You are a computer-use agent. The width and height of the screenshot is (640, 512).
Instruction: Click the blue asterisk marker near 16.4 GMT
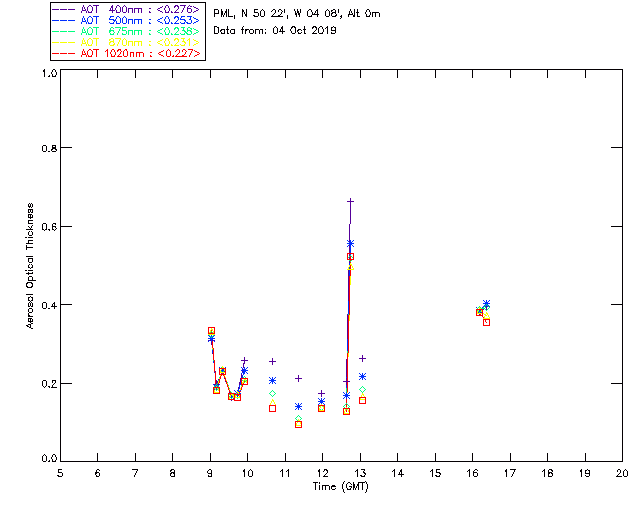pos(486,304)
